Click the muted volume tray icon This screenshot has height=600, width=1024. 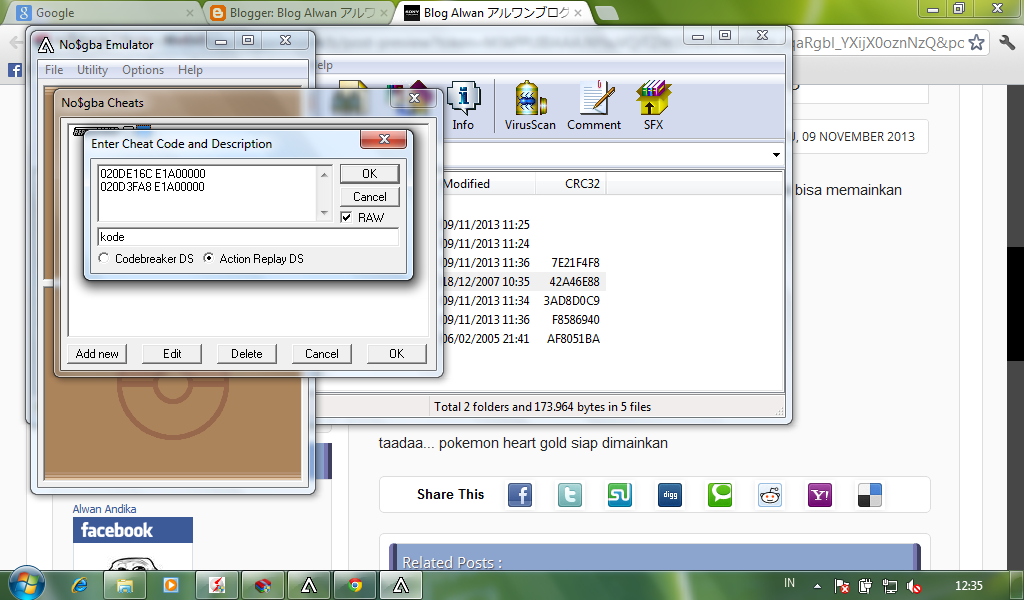coord(914,586)
